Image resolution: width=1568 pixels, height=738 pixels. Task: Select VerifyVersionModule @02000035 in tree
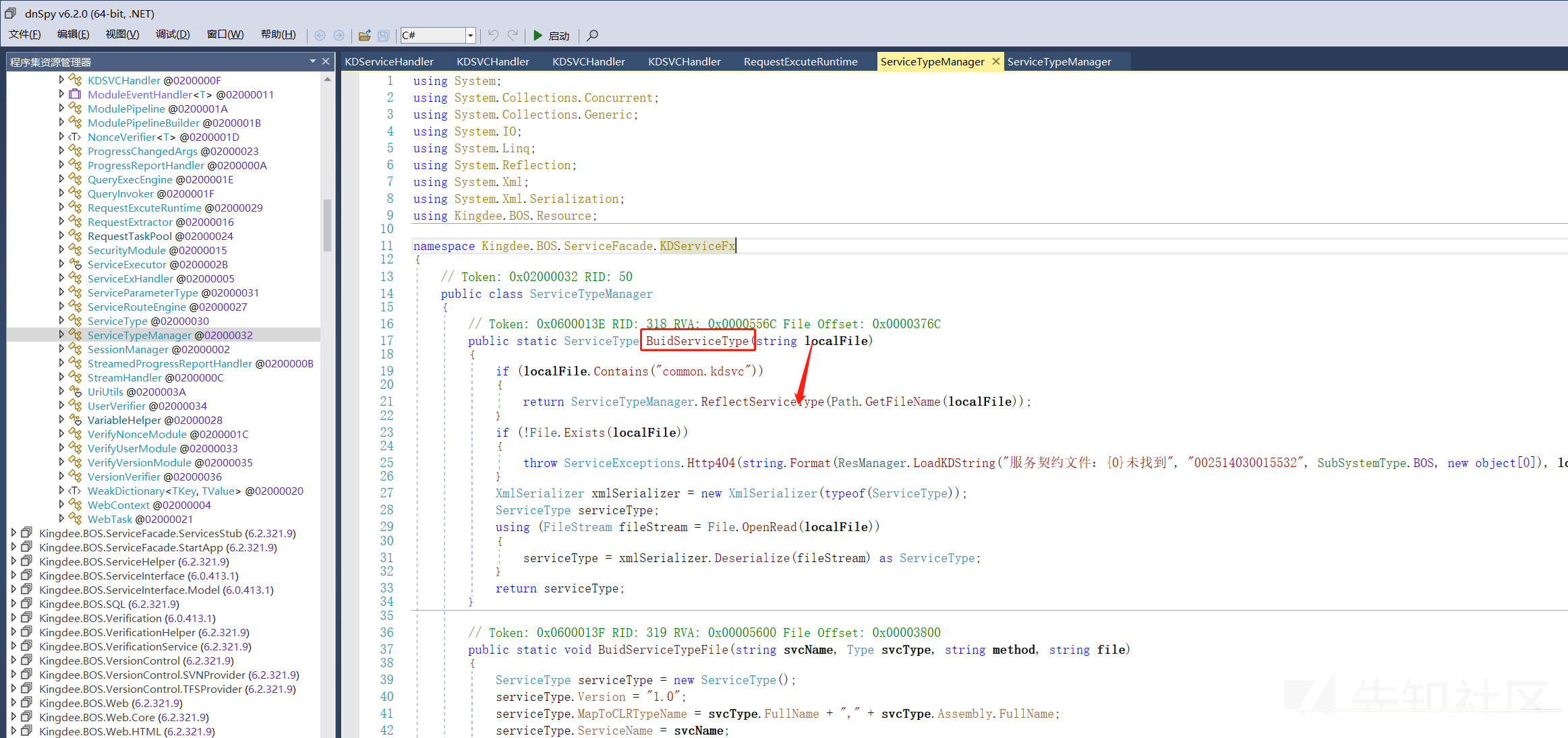pyautogui.click(x=170, y=462)
